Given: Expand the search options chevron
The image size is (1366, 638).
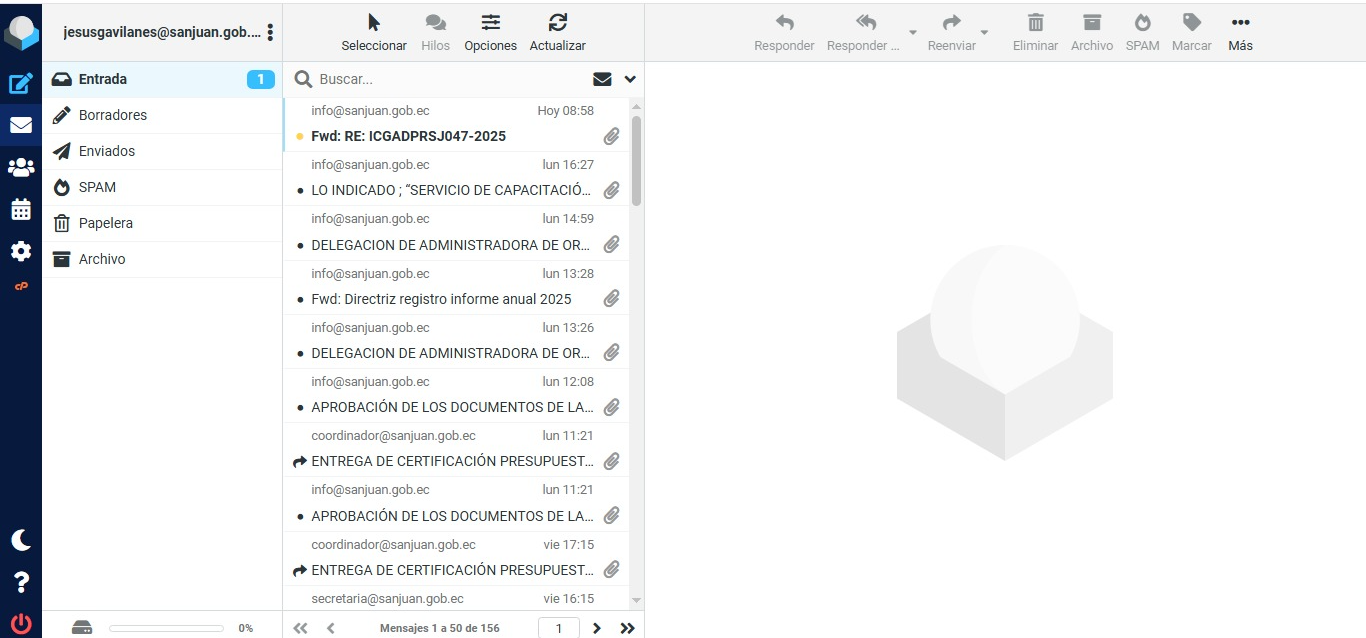Looking at the screenshot, I should point(630,79).
